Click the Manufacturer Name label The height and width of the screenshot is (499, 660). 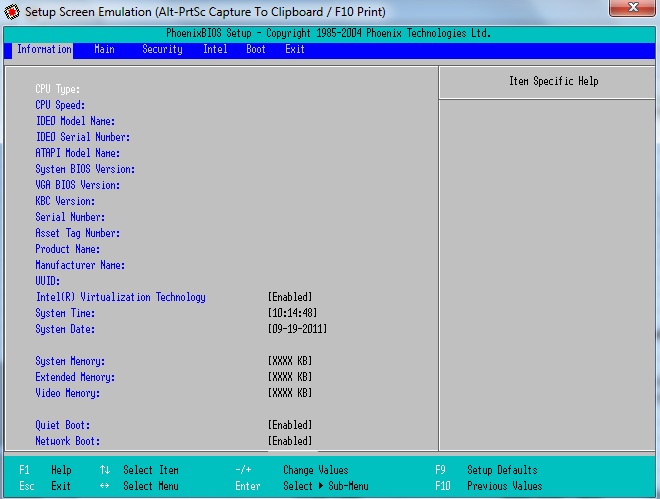click(x=80, y=265)
